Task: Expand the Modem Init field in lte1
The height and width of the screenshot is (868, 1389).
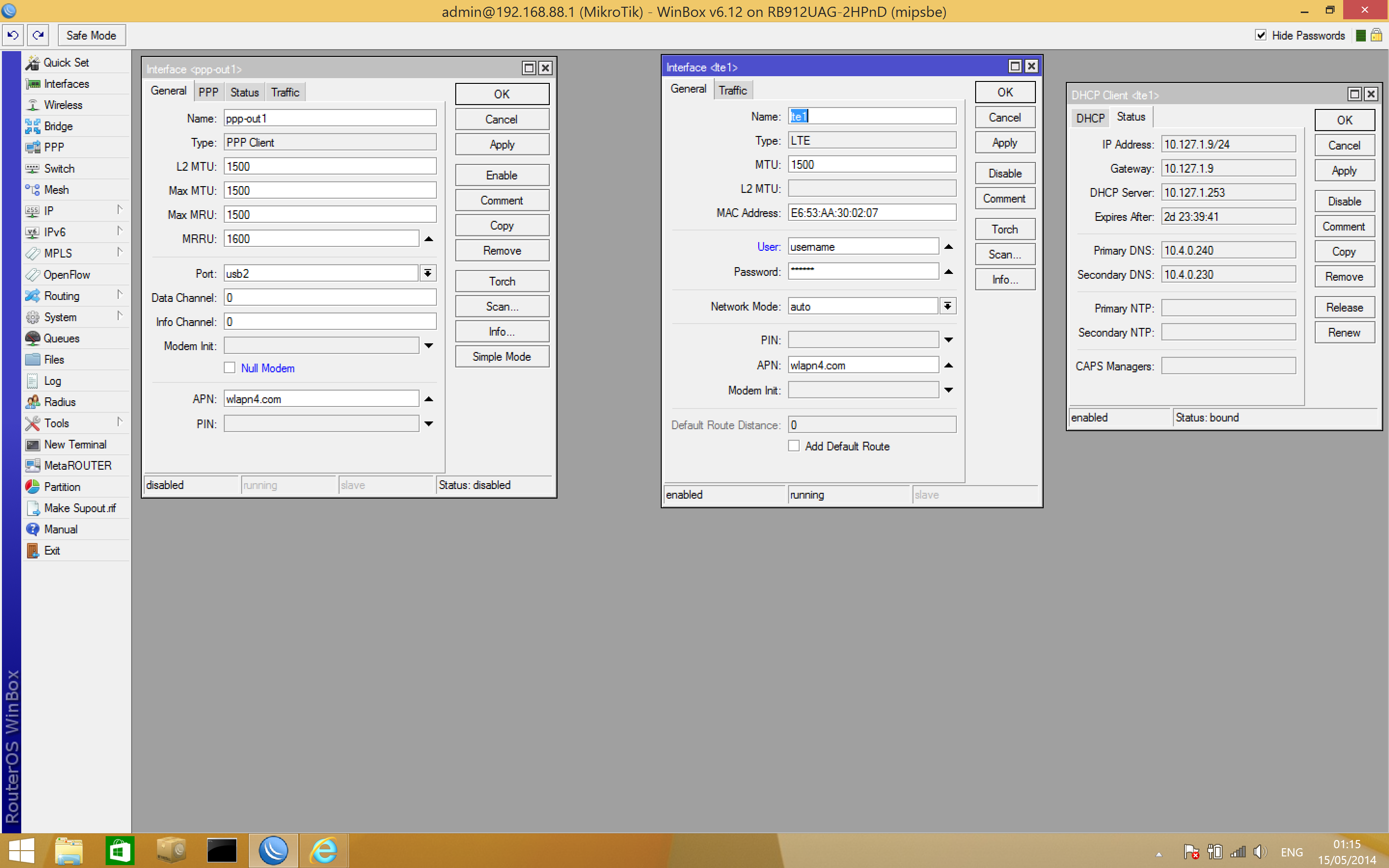Action: coord(949,391)
